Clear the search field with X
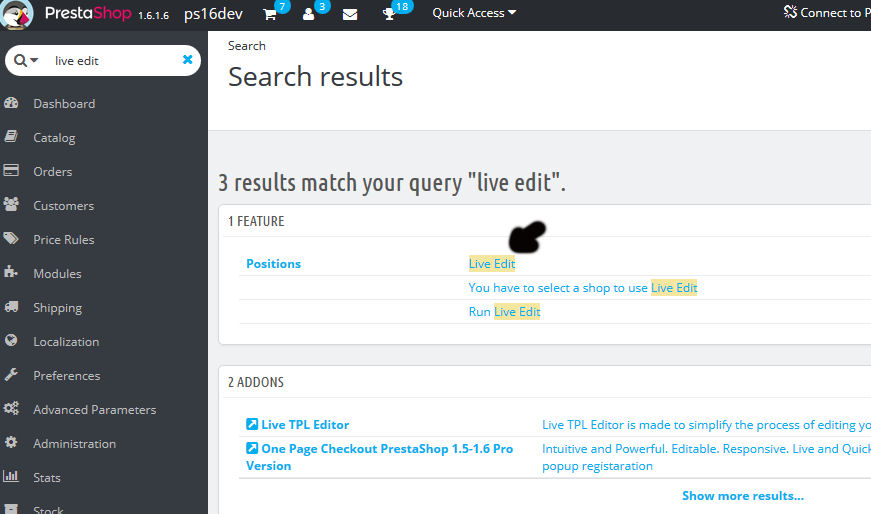Image resolution: width=871 pixels, height=514 pixels. 188,59
